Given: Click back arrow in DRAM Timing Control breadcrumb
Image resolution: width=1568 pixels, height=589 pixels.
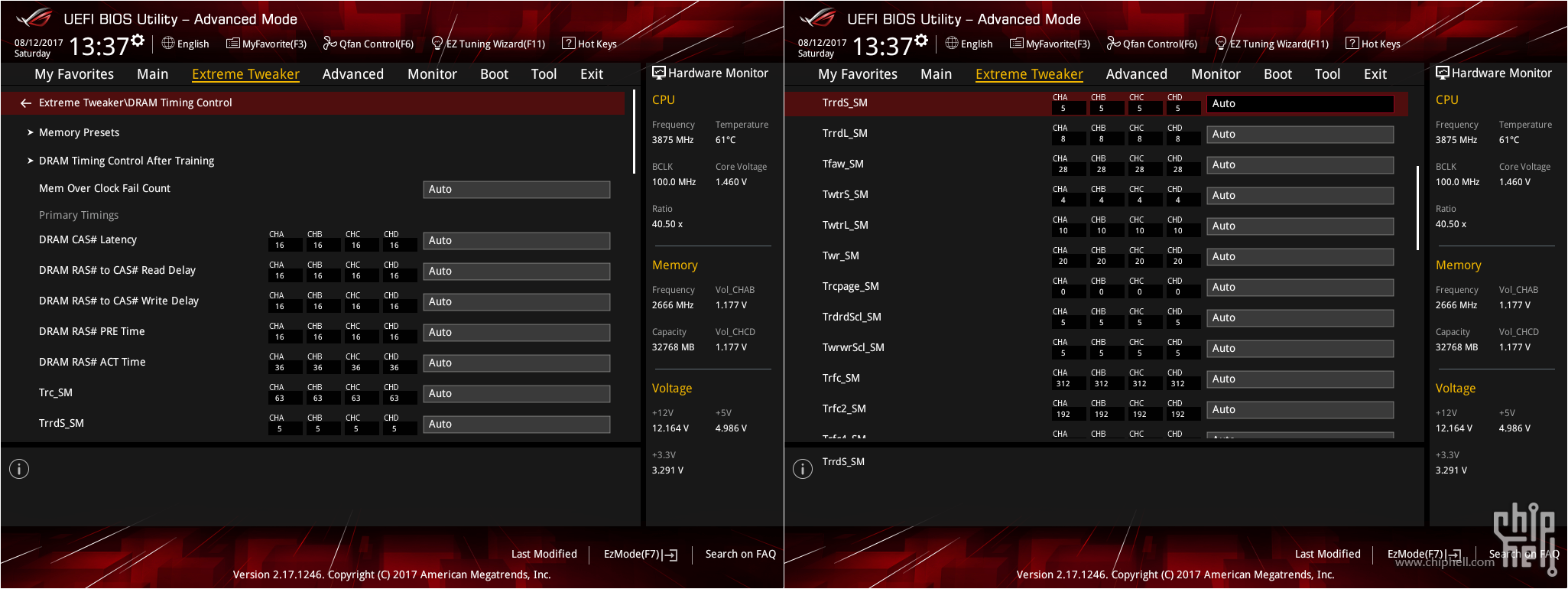Looking at the screenshot, I should point(26,103).
